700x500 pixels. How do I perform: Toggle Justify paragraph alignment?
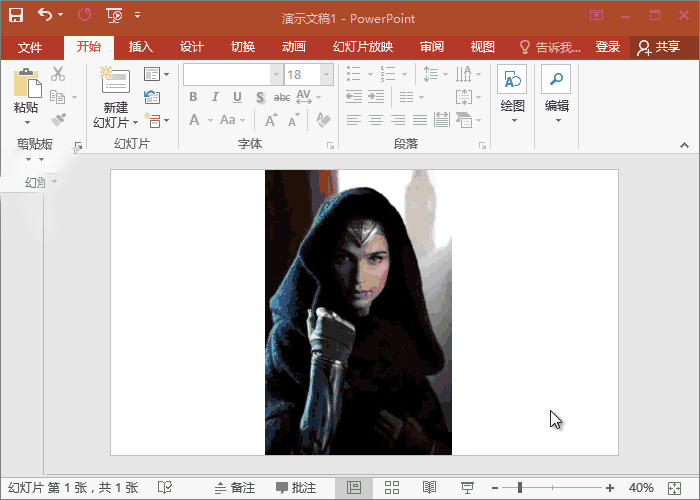click(420, 120)
